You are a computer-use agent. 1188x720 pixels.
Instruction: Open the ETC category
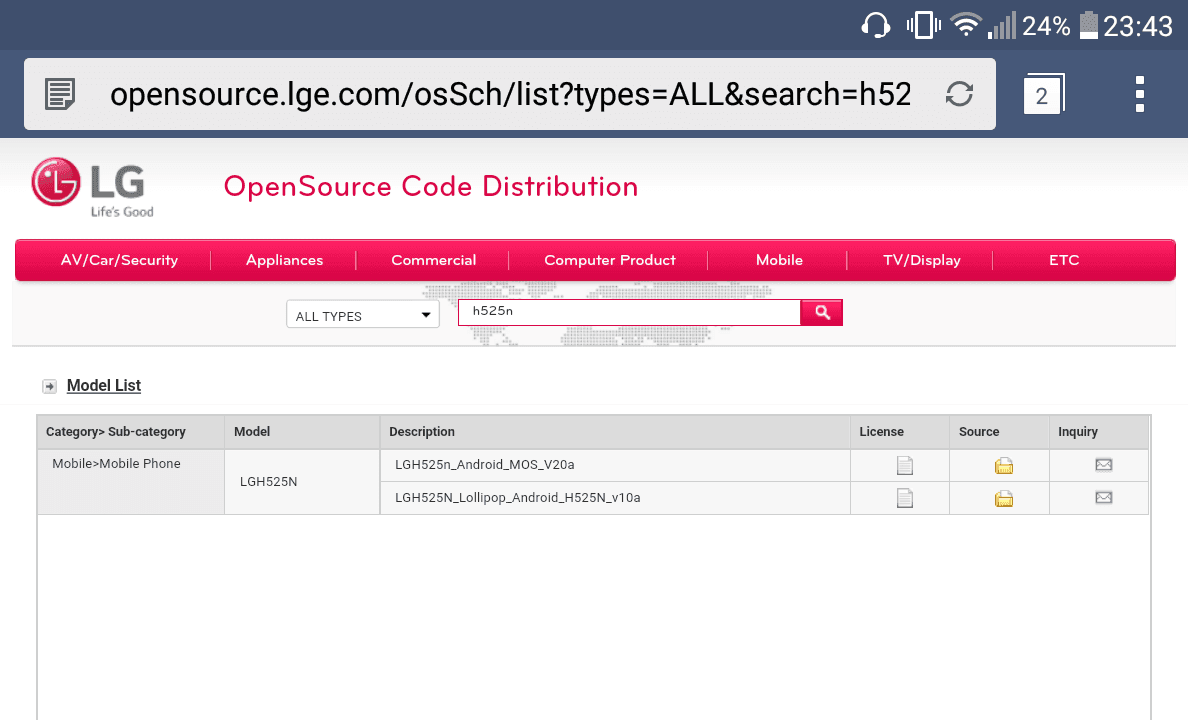point(1064,260)
